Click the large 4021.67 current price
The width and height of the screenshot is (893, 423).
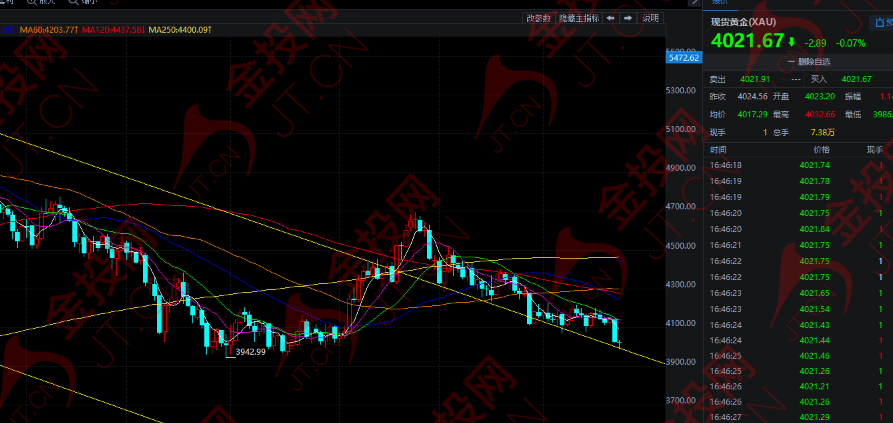pyautogui.click(x=747, y=41)
